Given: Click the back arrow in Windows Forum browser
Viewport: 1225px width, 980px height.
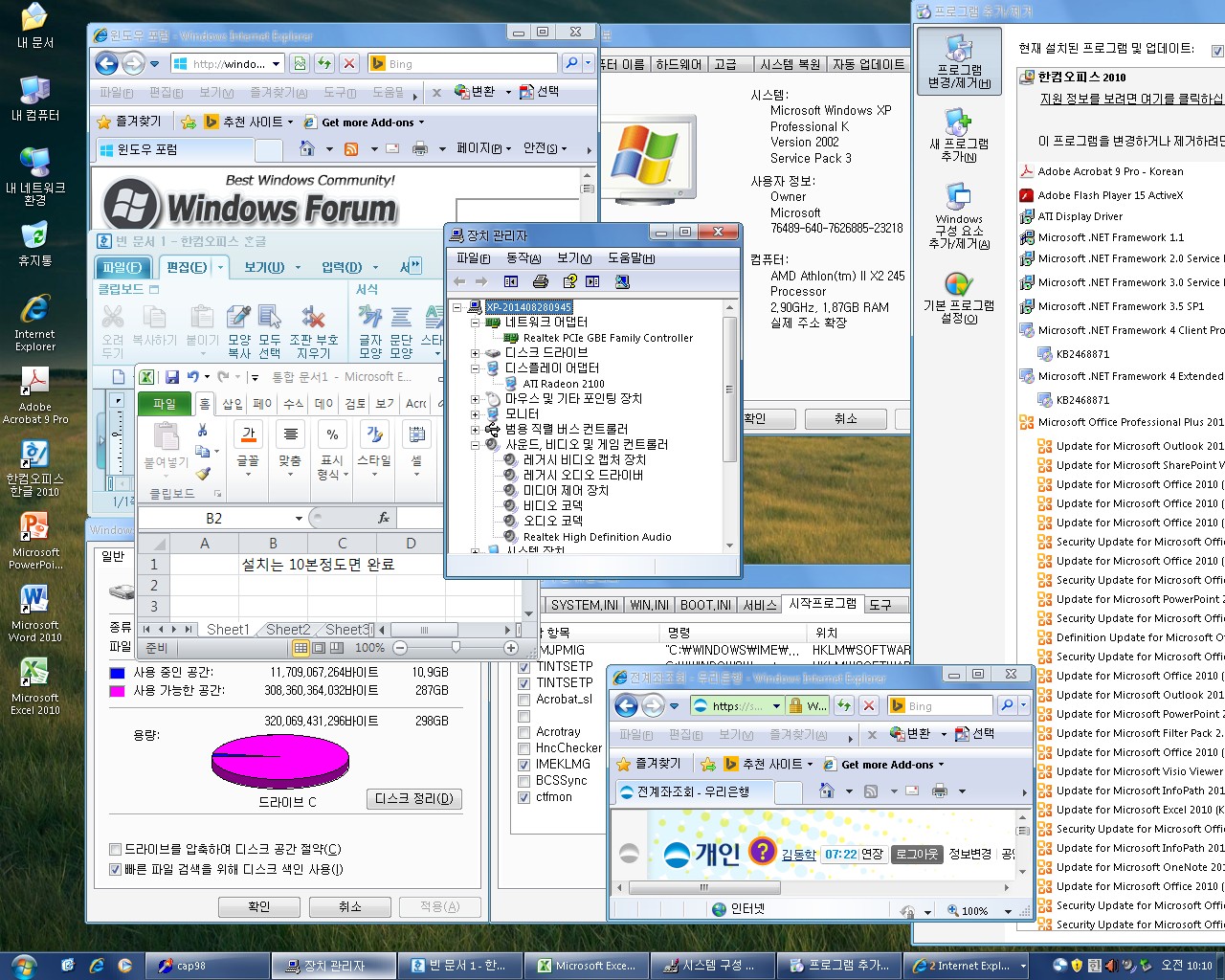Looking at the screenshot, I should click(x=106, y=64).
